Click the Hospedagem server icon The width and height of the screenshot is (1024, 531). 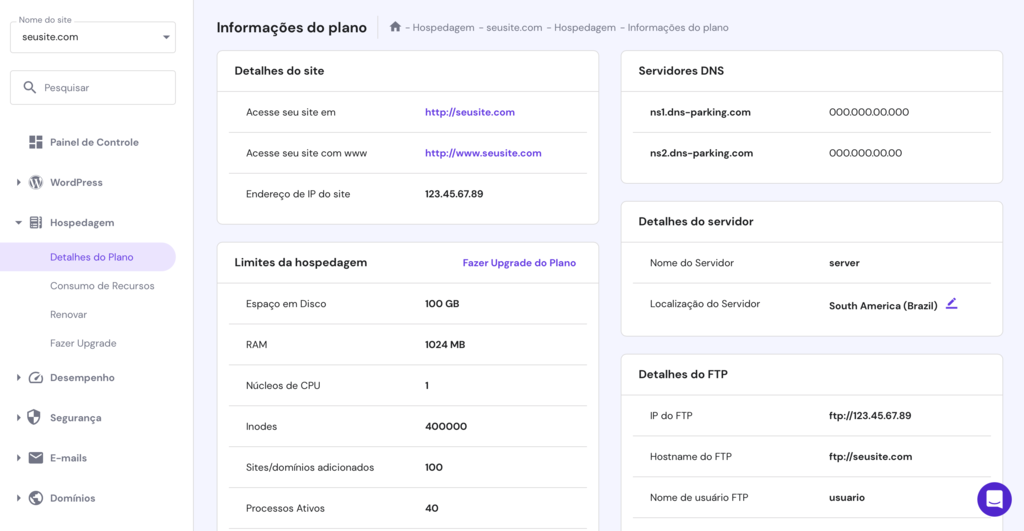[36, 223]
